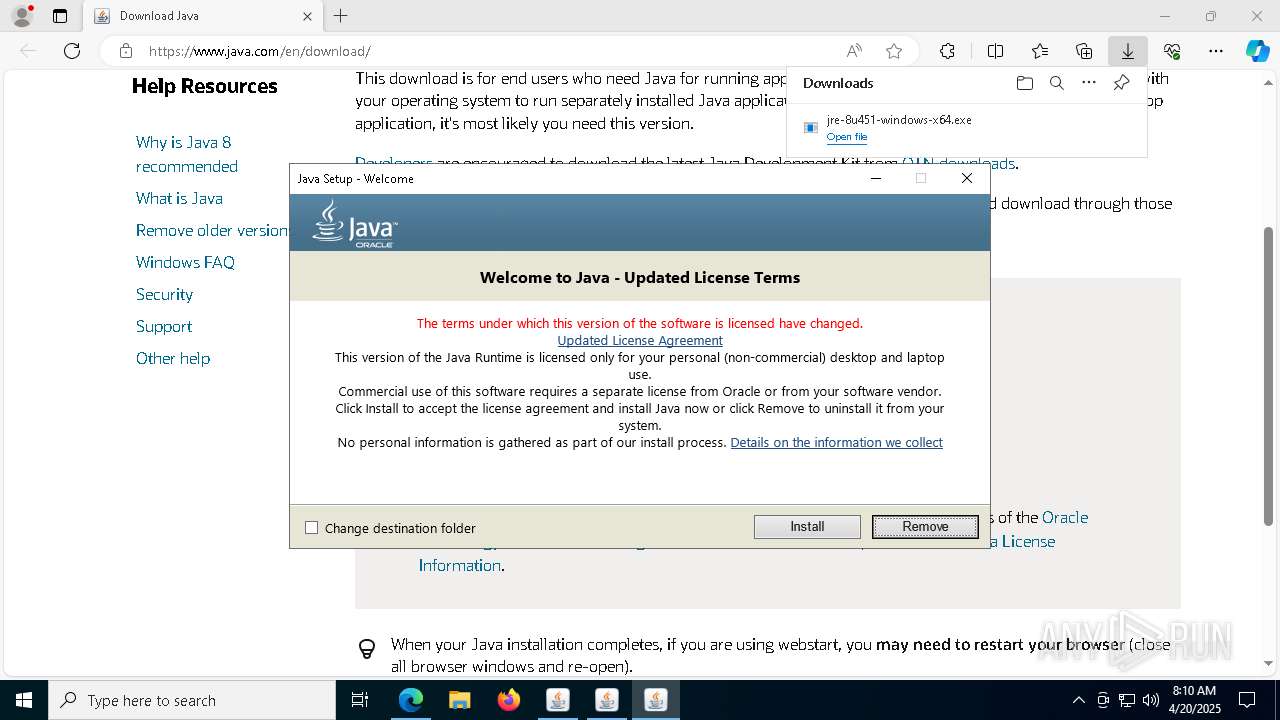Pin the Downloads panel

pos(1121,83)
